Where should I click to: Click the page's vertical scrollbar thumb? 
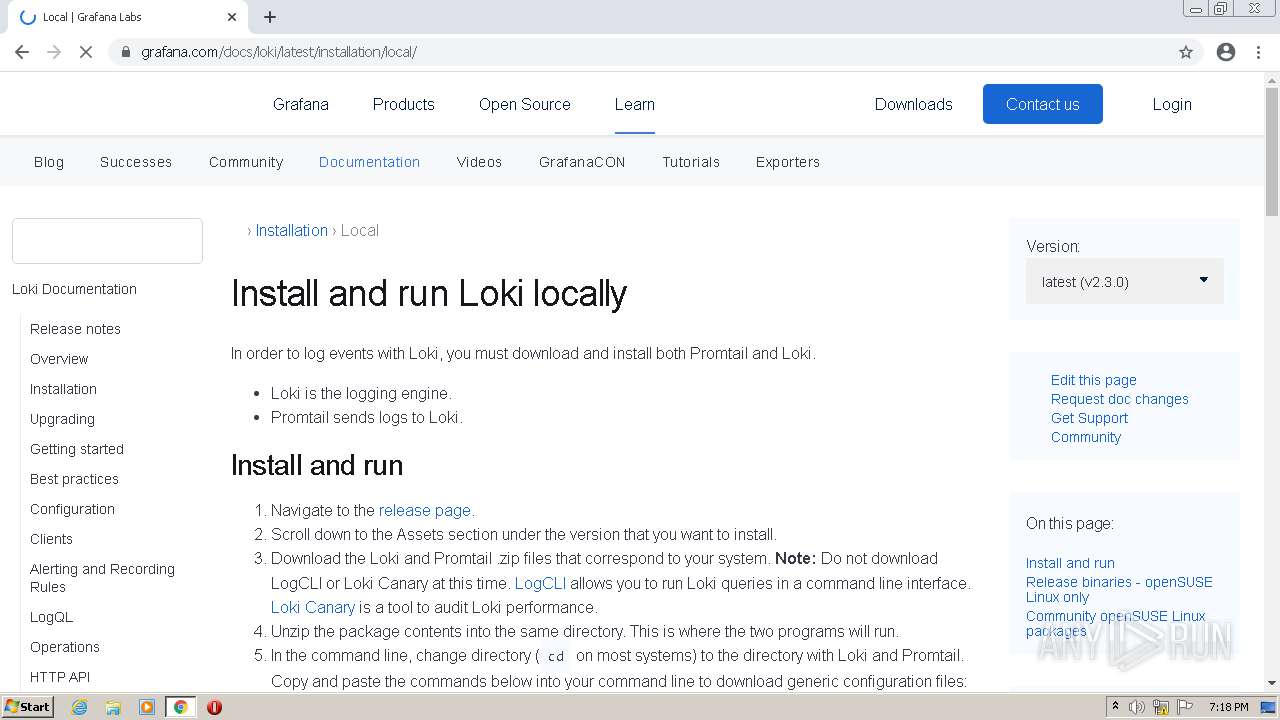[x=1272, y=150]
